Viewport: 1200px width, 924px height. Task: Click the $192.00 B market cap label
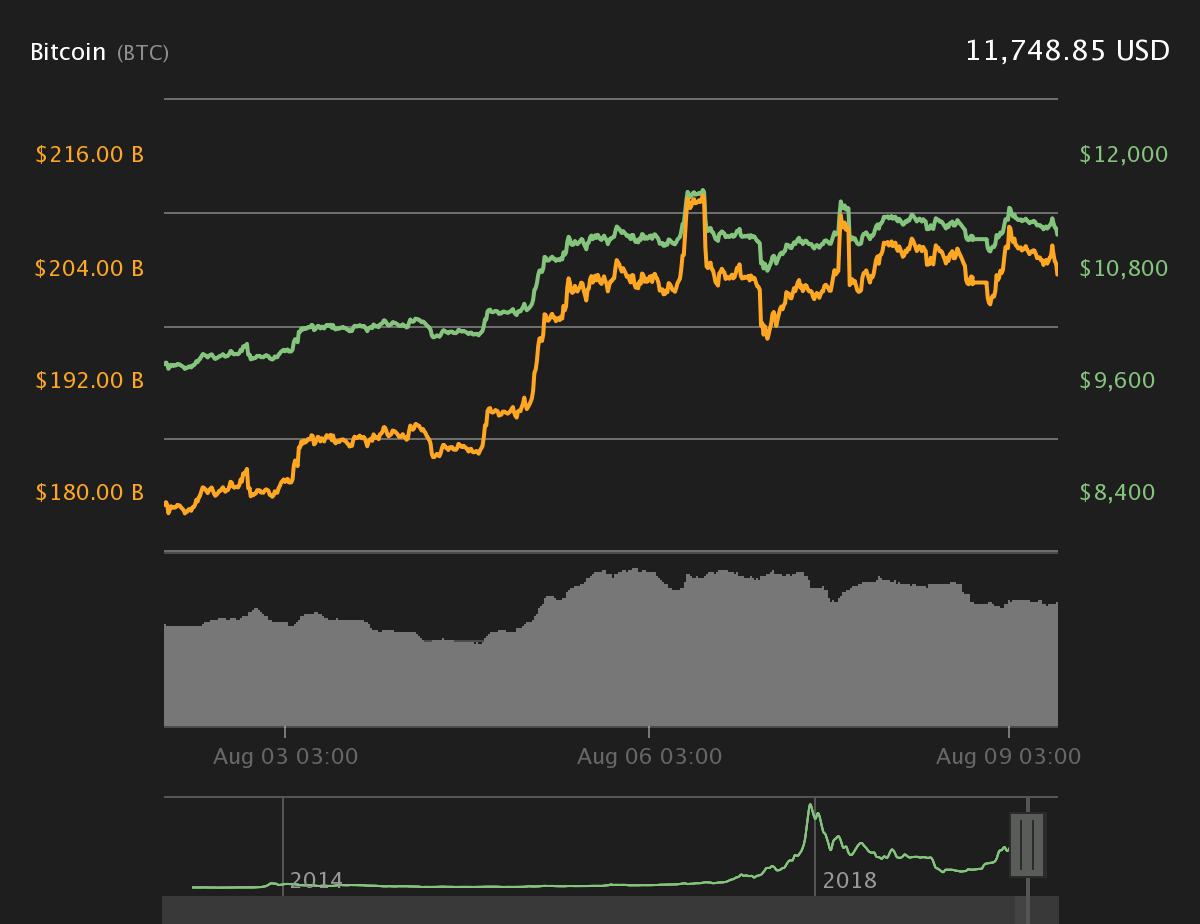90,381
